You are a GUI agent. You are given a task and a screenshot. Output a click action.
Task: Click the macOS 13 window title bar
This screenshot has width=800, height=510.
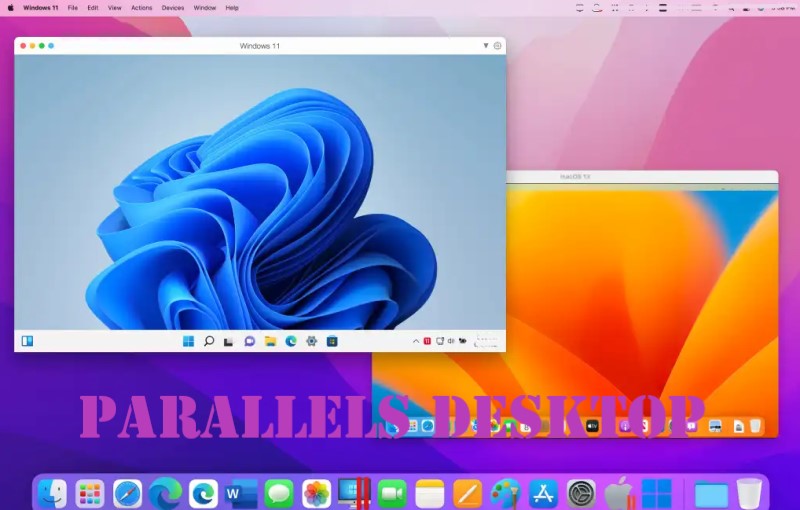point(642,176)
